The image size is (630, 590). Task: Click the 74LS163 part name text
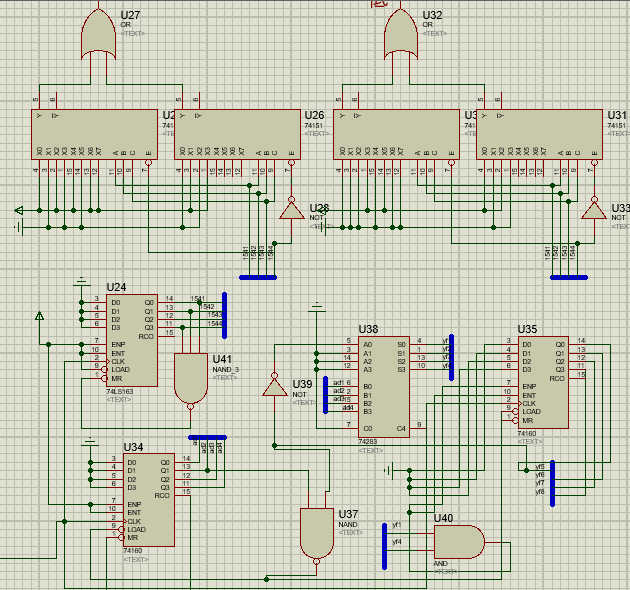click(x=120, y=391)
